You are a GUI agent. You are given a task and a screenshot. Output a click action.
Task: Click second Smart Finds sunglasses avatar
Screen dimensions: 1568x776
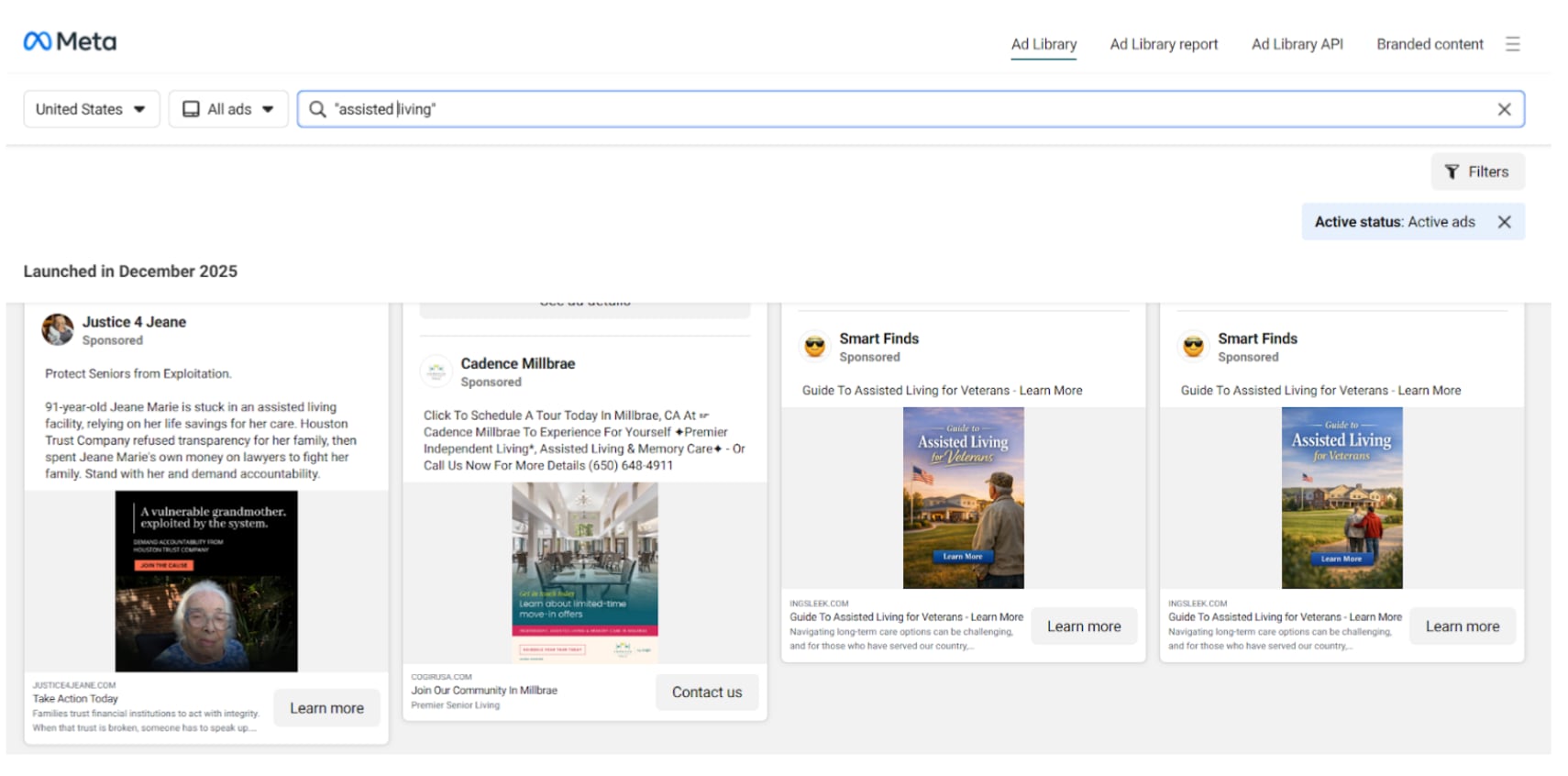point(1193,347)
